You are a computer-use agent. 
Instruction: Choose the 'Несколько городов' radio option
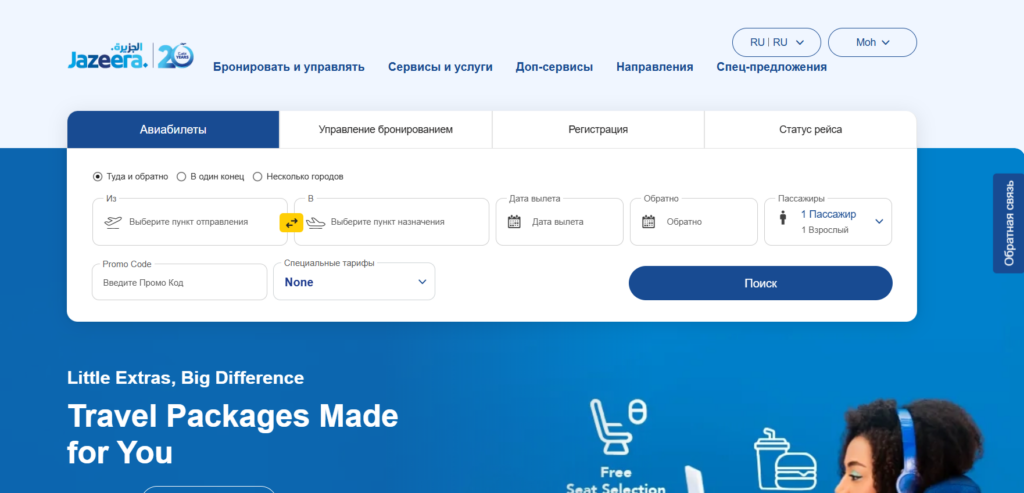(258, 176)
